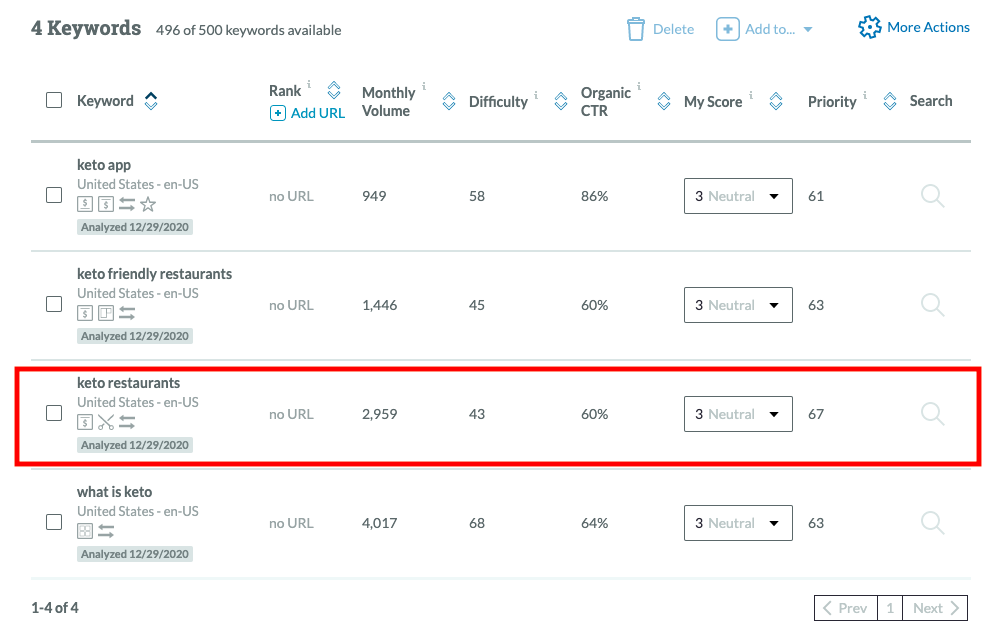This screenshot has height=638, width=1007.
Task: Click the second dollar SERP icon under keto app
Action: pyautogui.click(x=106, y=204)
